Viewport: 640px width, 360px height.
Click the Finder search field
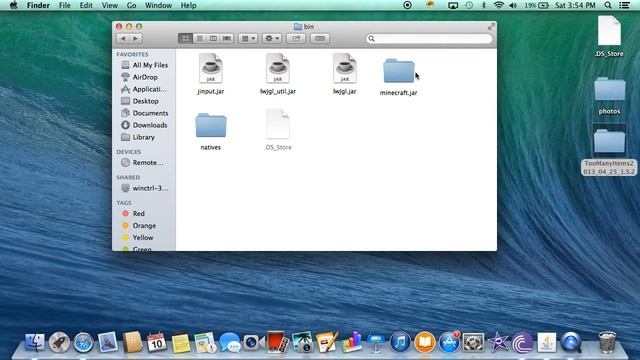(429, 38)
